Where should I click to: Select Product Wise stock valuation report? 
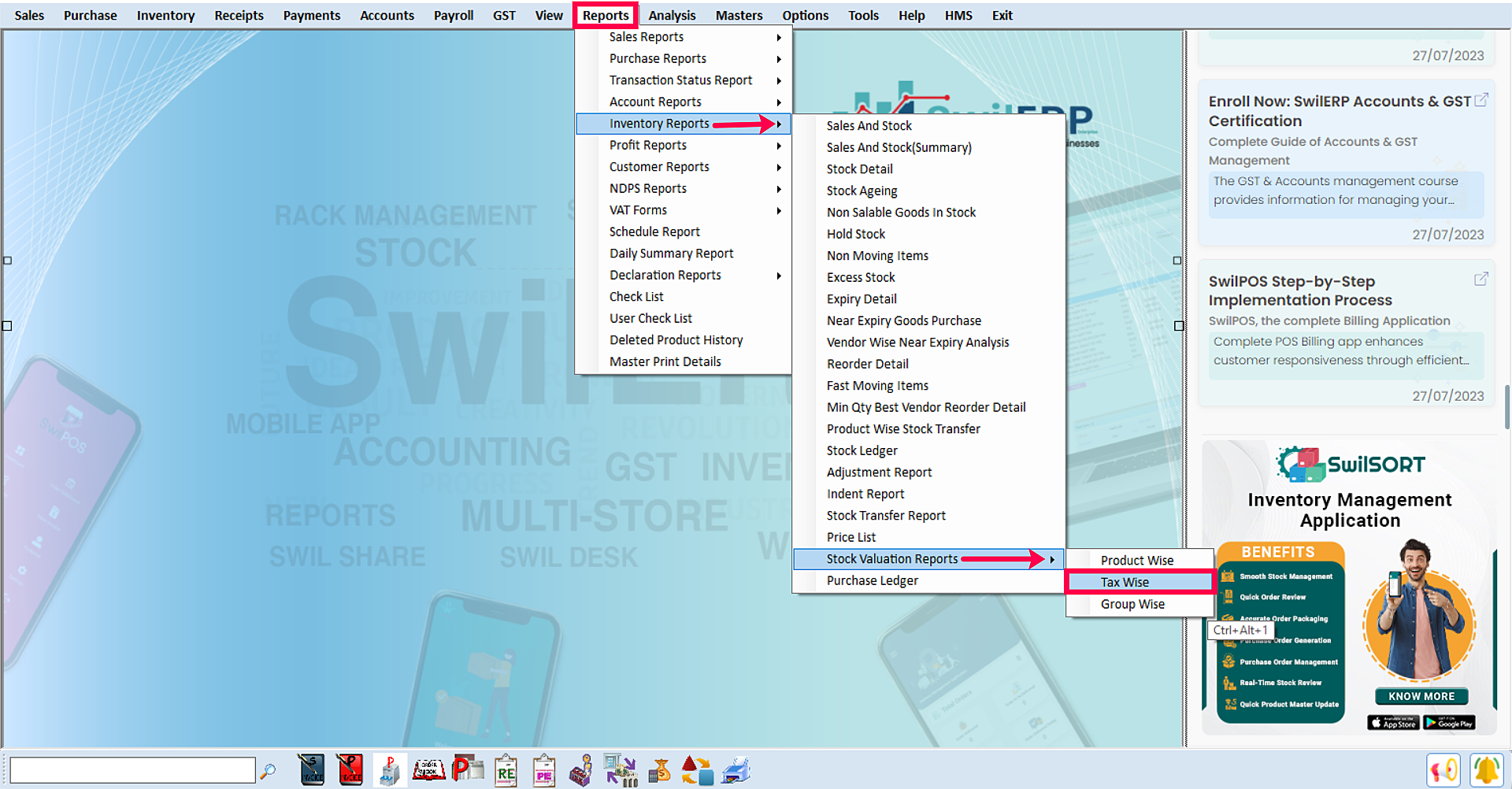click(1140, 560)
